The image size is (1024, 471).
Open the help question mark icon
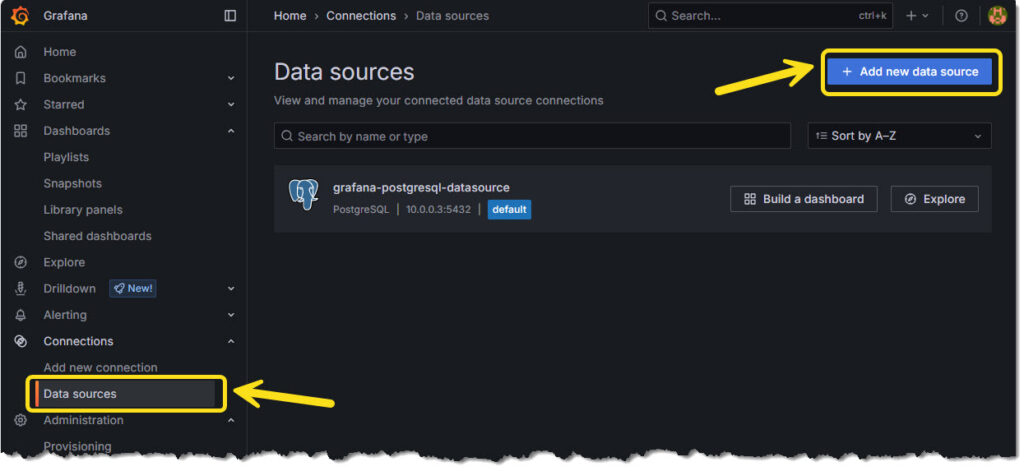[x=961, y=16]
